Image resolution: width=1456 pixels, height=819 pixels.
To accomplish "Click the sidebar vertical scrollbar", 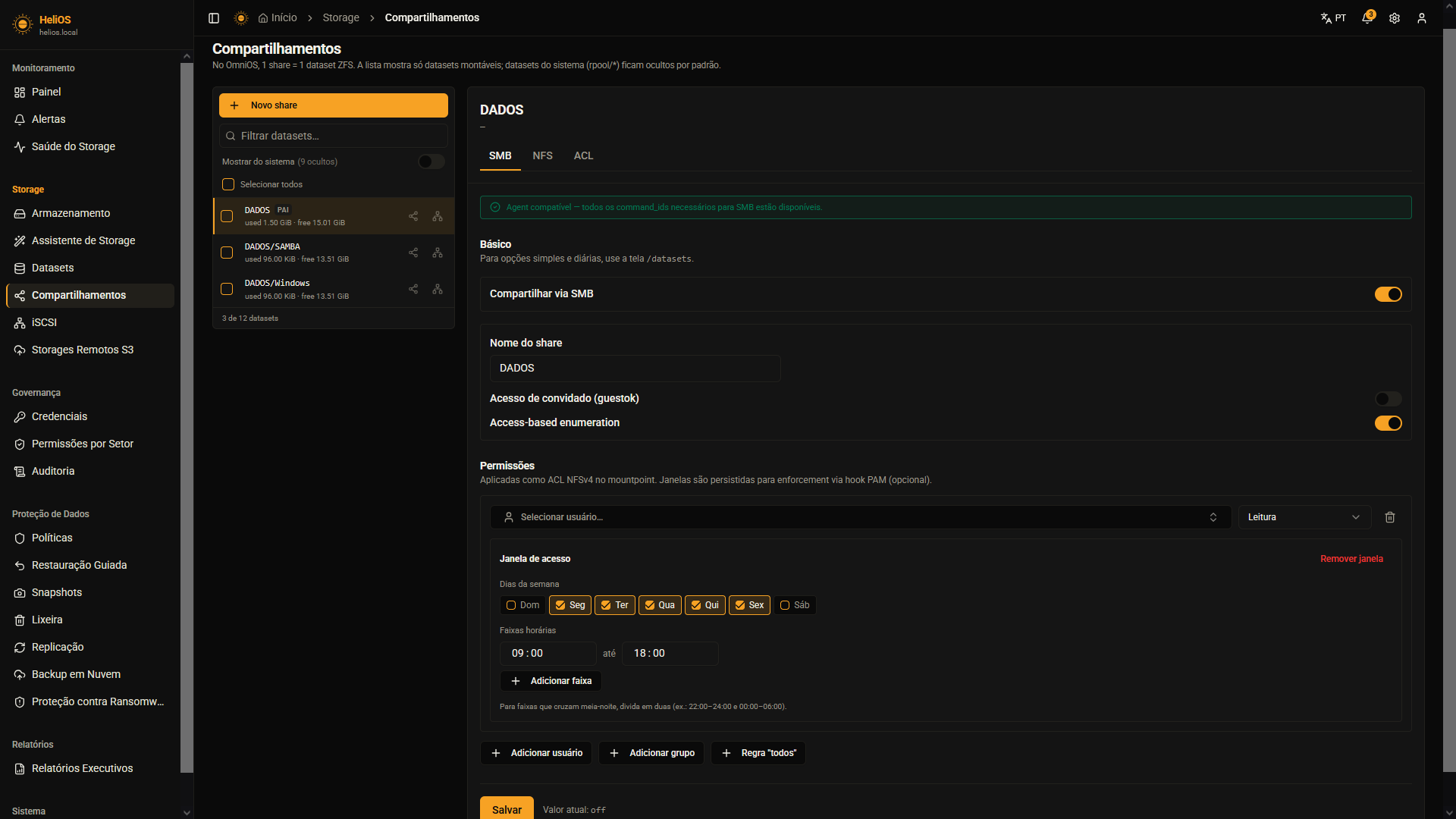I will tap(187, 417).
